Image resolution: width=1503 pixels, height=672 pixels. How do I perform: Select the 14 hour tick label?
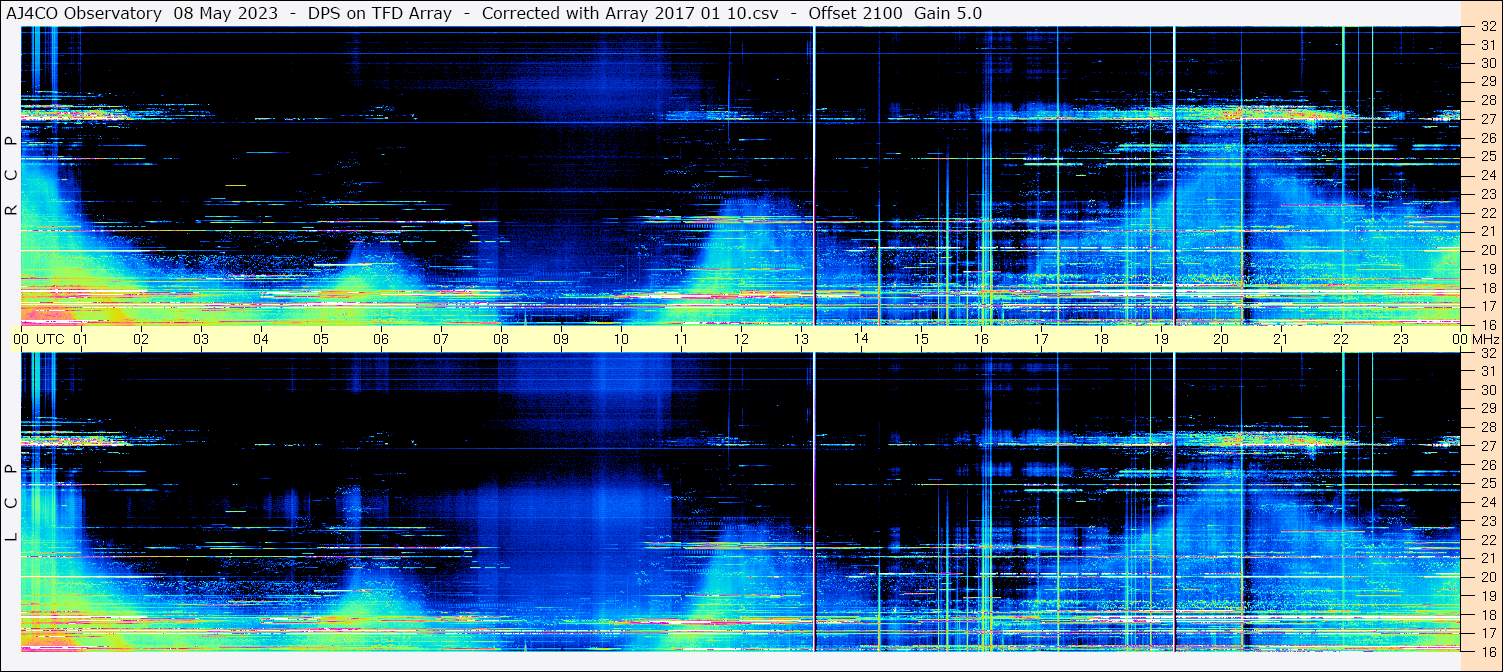pos(861,339)
